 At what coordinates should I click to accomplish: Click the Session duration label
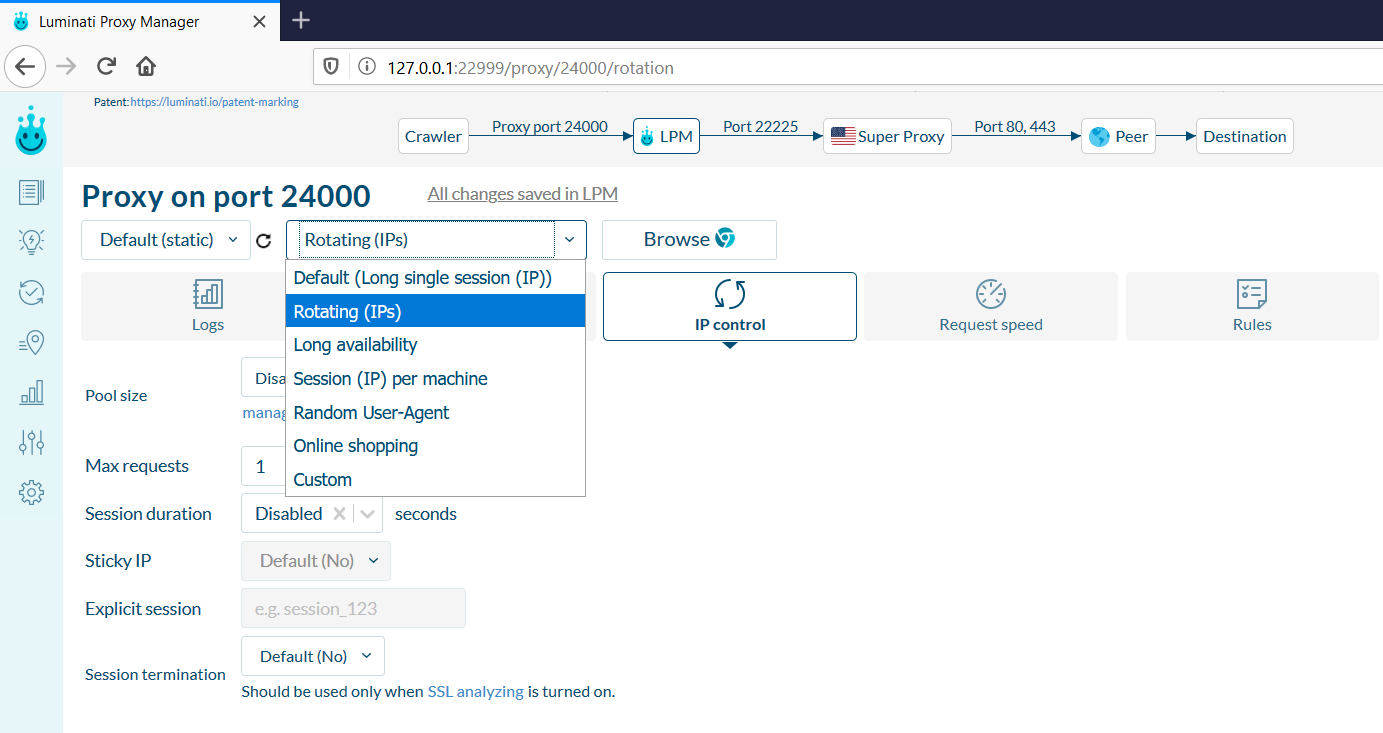[148, 514]
